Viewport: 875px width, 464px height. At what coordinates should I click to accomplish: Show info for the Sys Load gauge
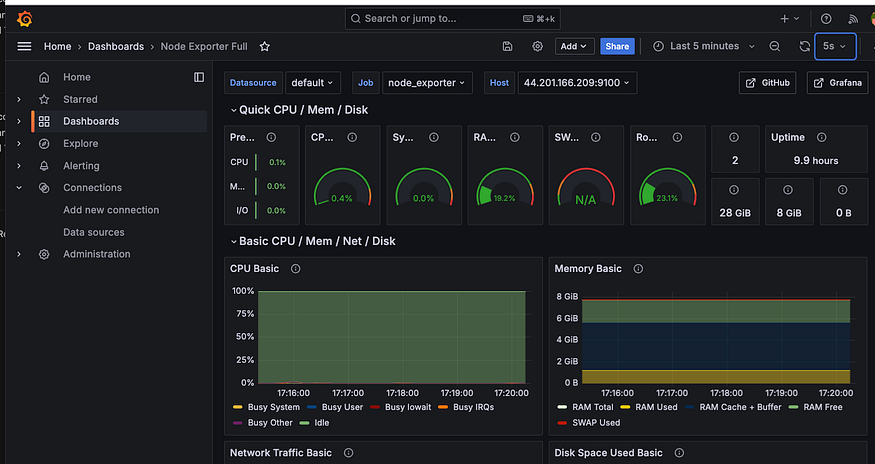[x=434, y=137]
